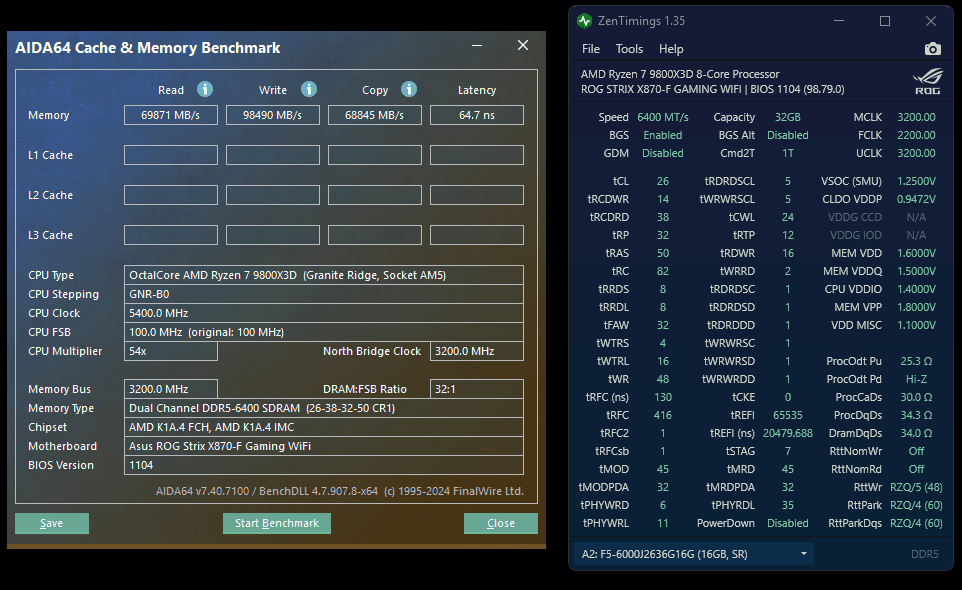Click the PowerDown Disabled value
Viewport: 962px width, 590px height.
tap(788, 523)
